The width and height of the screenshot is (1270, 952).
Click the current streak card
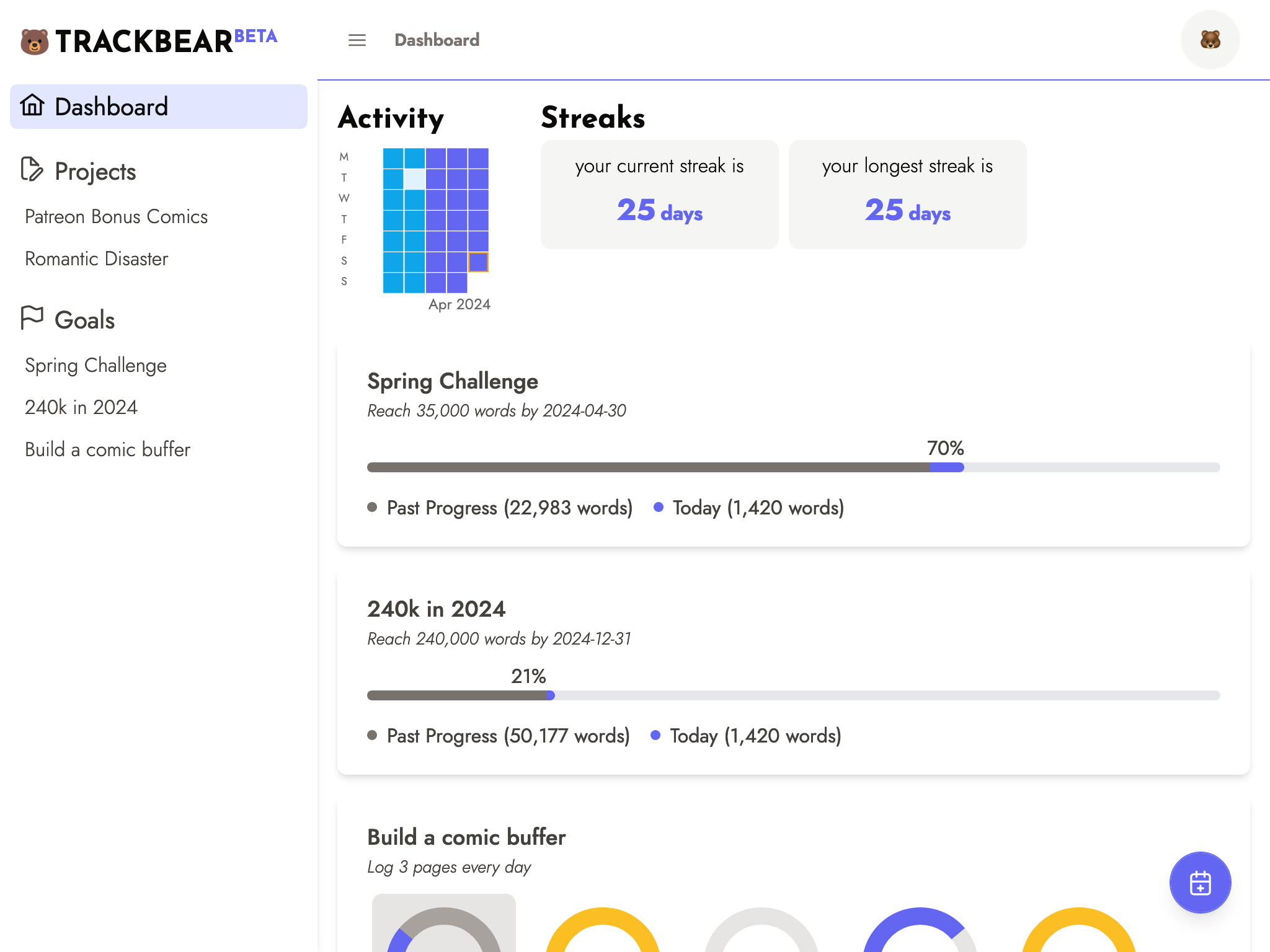tap(660, 195)
